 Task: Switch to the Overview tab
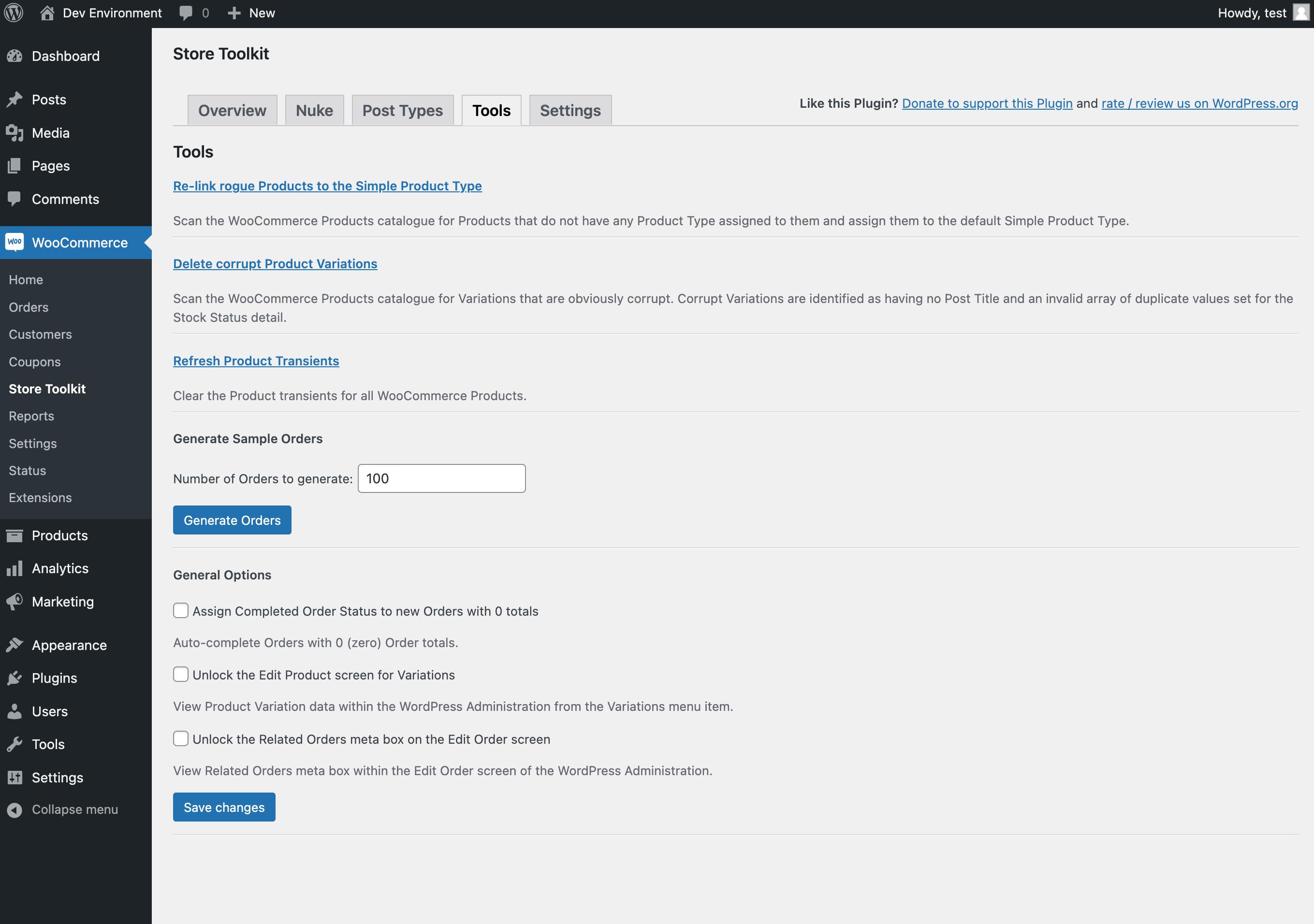pos(232,110)
